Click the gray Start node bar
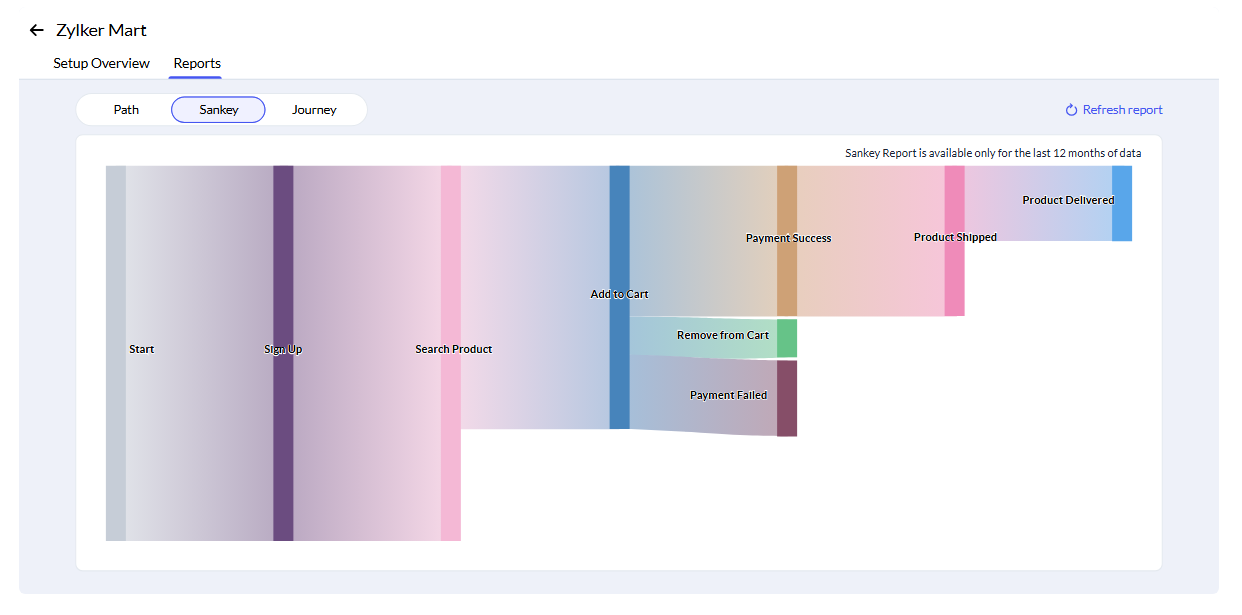 click(x=116, y=353)
